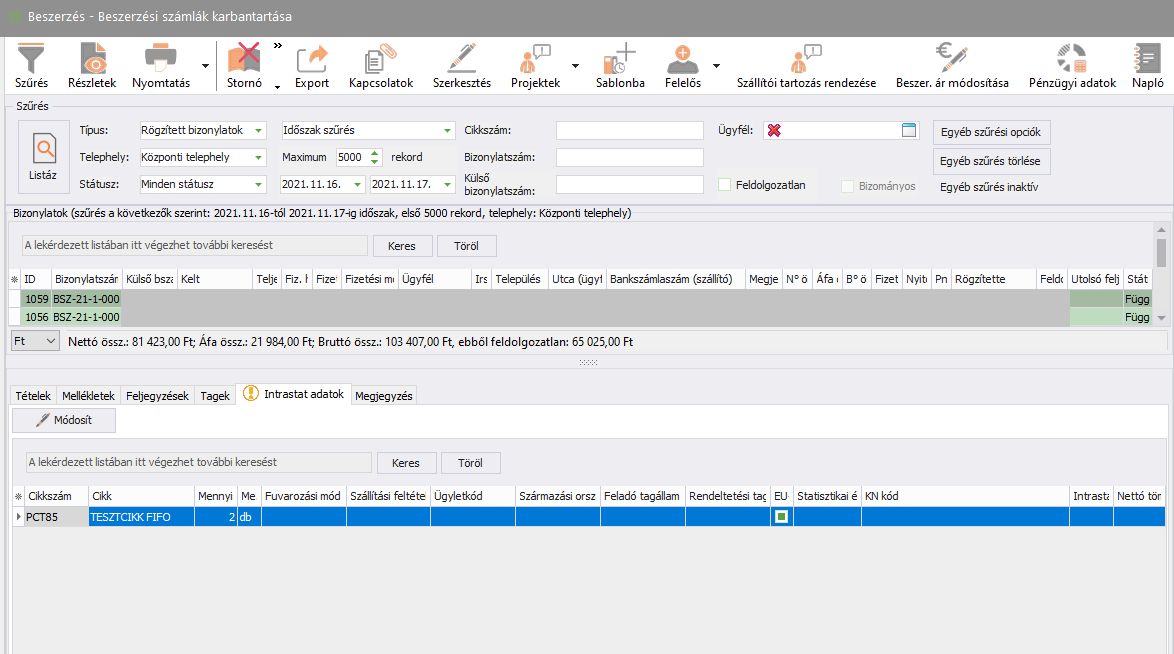
Task: Switch to the Tételek tab
Action: coord(31,396)
